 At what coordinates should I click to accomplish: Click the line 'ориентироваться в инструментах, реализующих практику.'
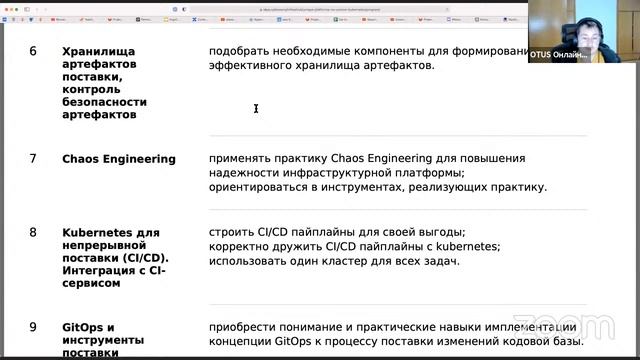378,187
